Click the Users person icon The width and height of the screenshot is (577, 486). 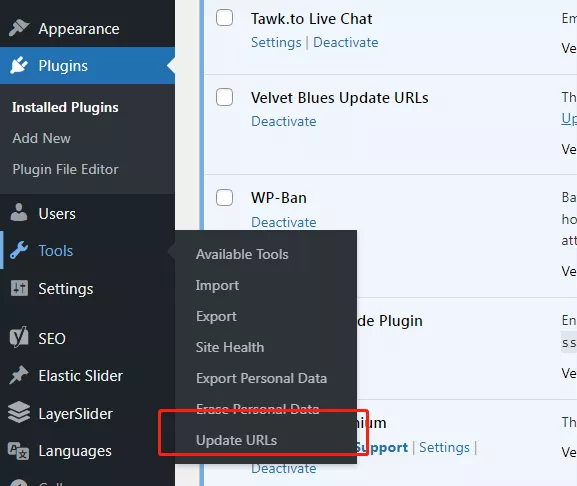(19, 213)
